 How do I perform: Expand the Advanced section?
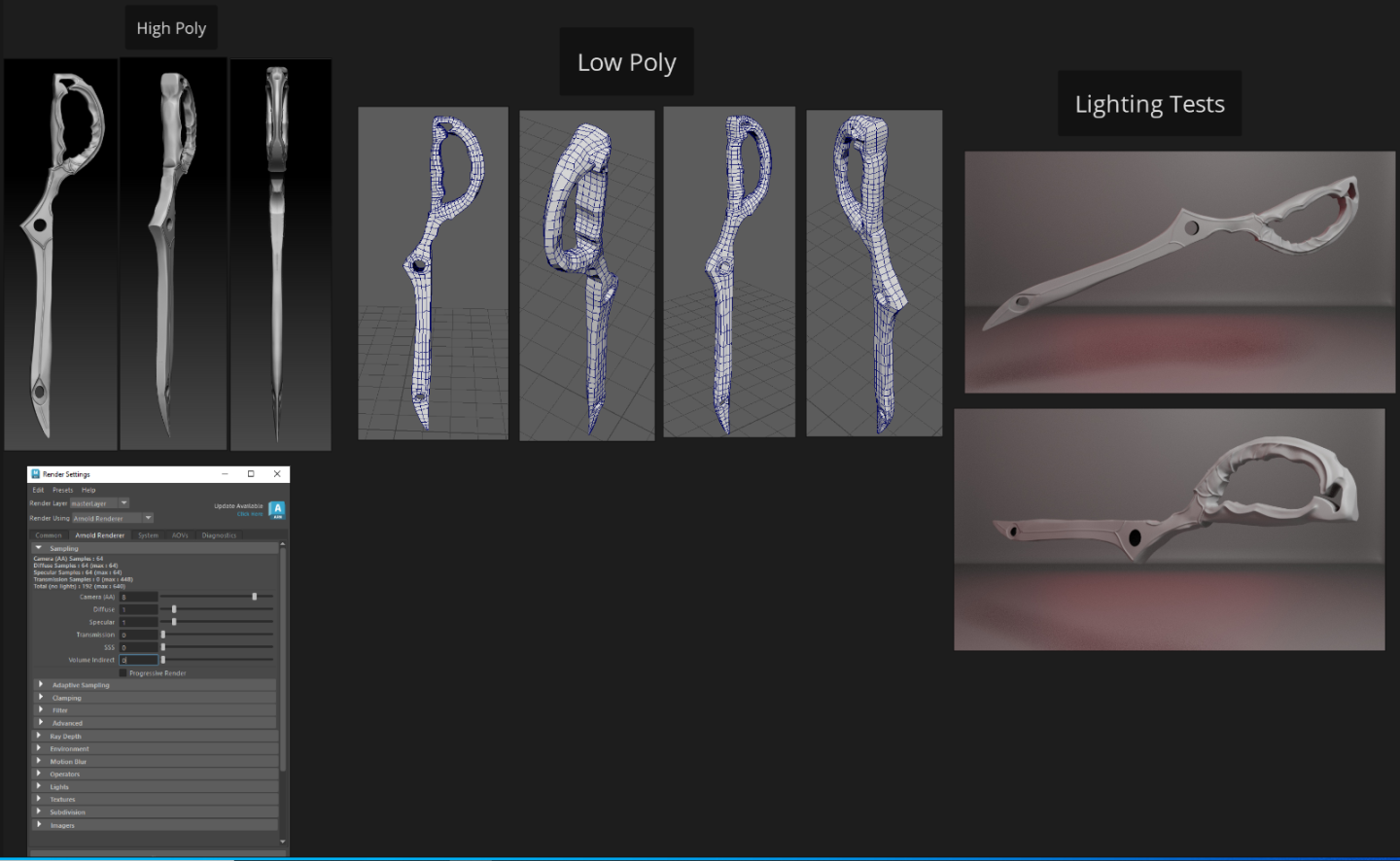156,723
